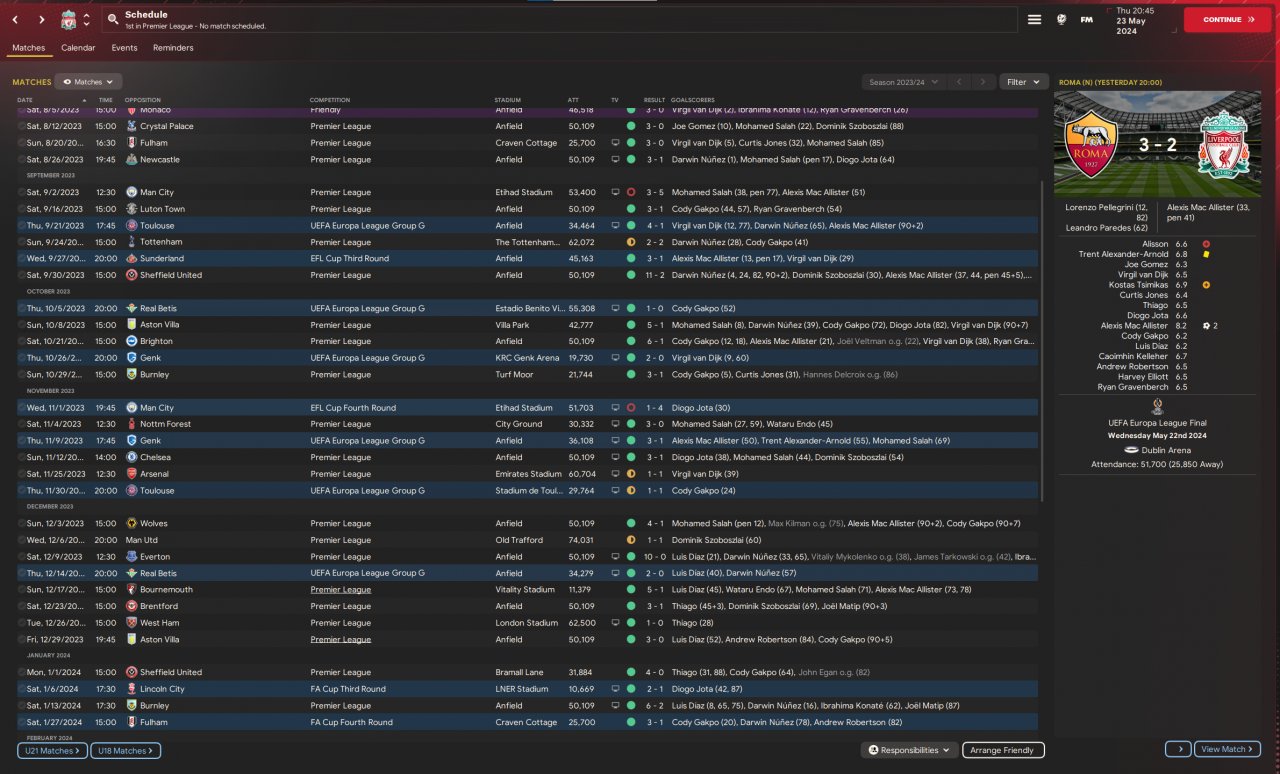Screen dimensions: 1280x774
Task: Open the hamburger menu icon in the top bar
Action: tap(1034, 20)
